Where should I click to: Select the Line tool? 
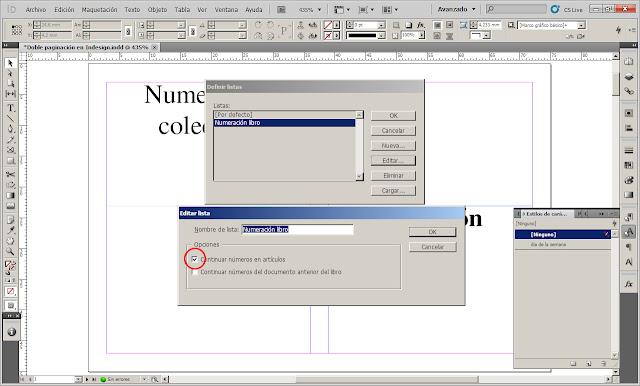11,118
